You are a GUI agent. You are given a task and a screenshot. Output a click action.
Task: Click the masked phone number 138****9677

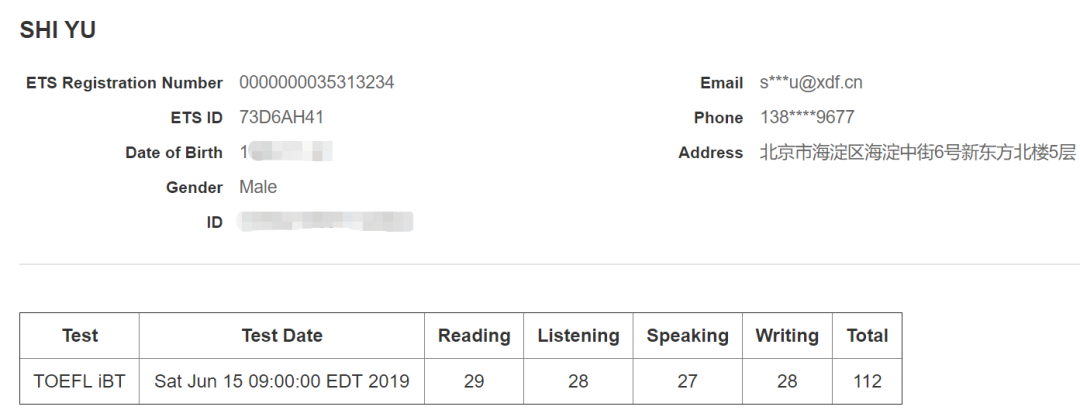pyautogui.click(x=807, y=118)
